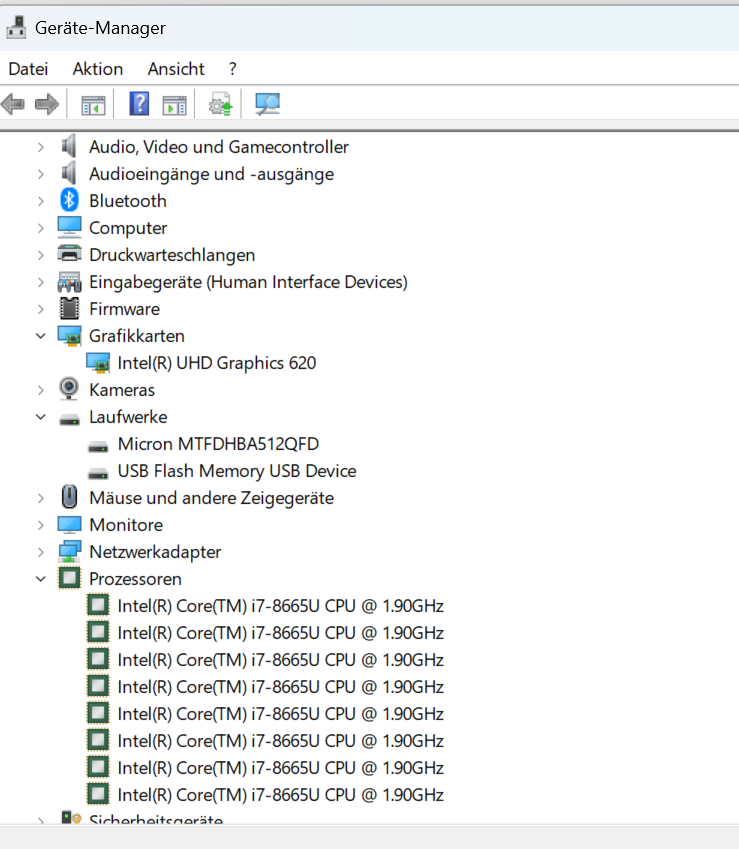739x849 pixels.
Task: Click the scan for hardware changes icon
Action: point(267,104)
